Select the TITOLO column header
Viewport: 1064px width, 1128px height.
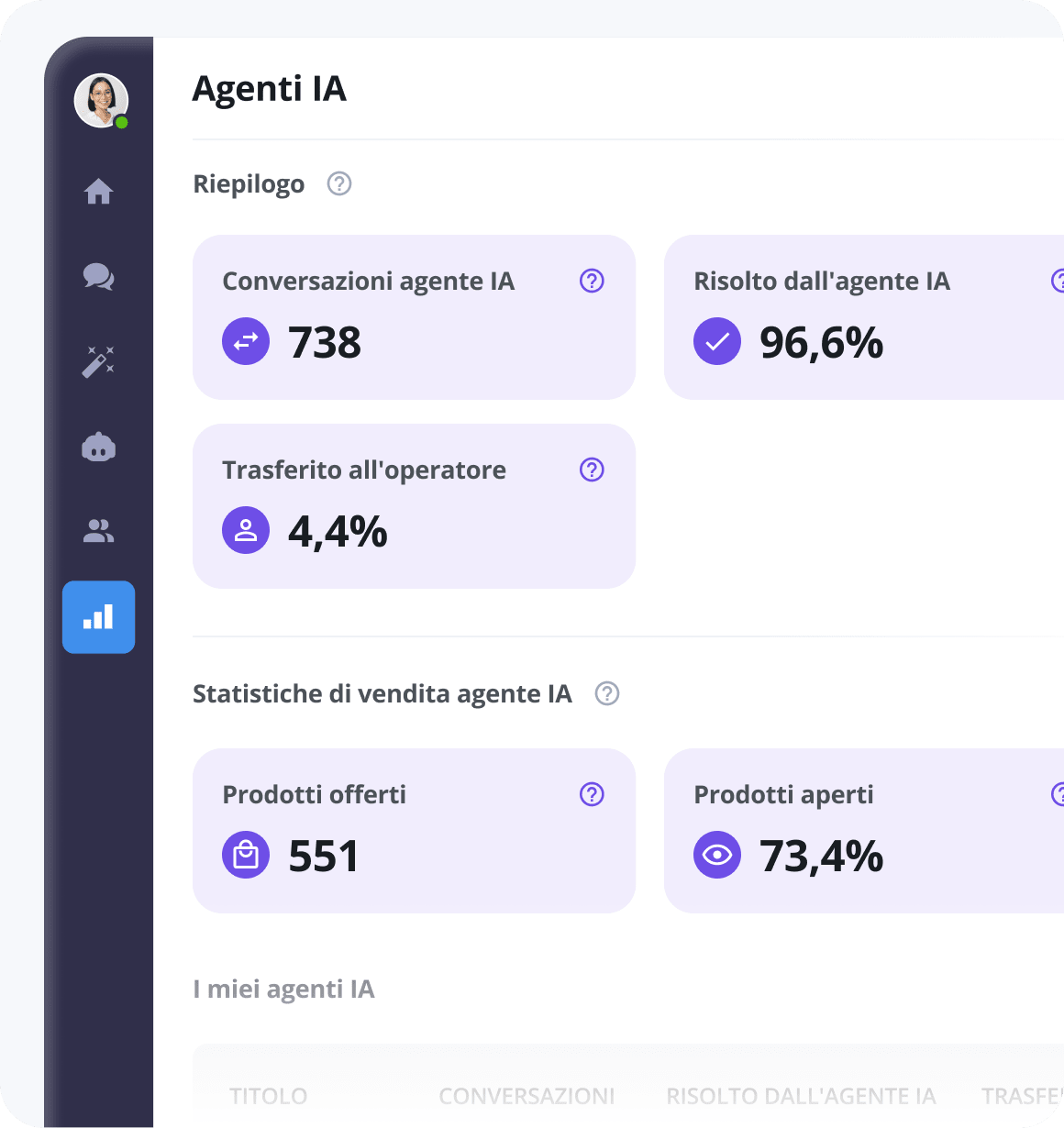(x=268, y=1096)
